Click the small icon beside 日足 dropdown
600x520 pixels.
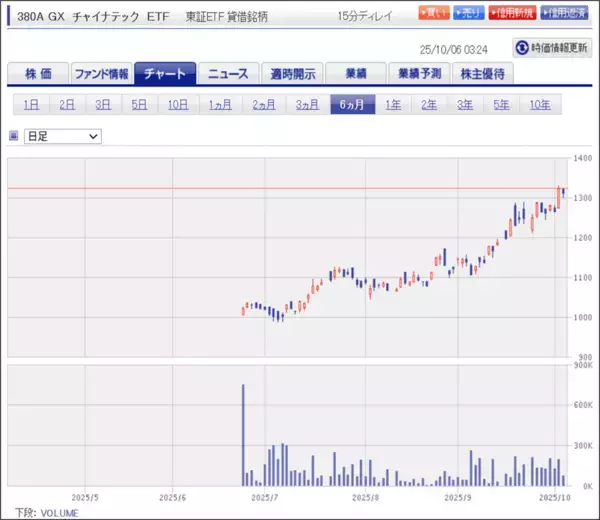click(13, 135)
